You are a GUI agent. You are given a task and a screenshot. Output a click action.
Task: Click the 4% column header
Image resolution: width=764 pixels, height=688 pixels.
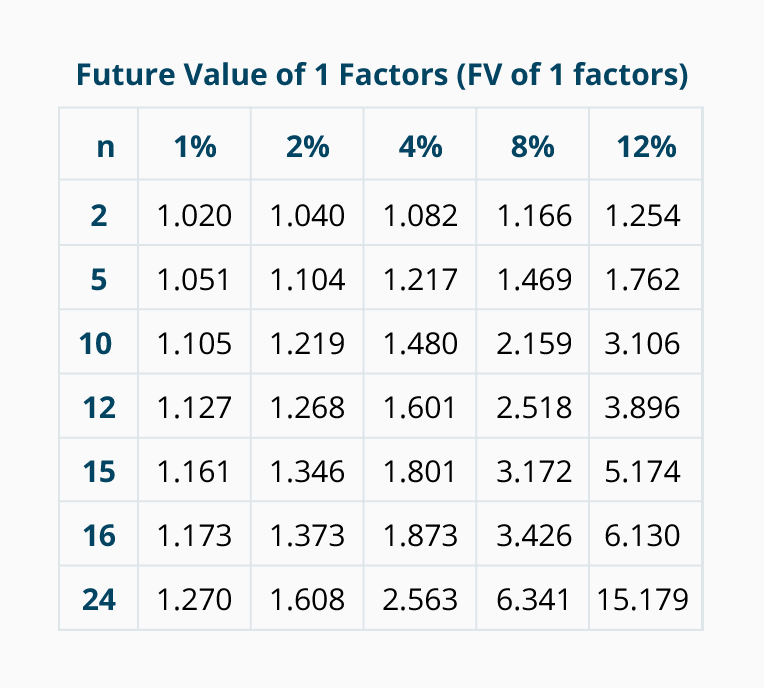pos(420,147)
